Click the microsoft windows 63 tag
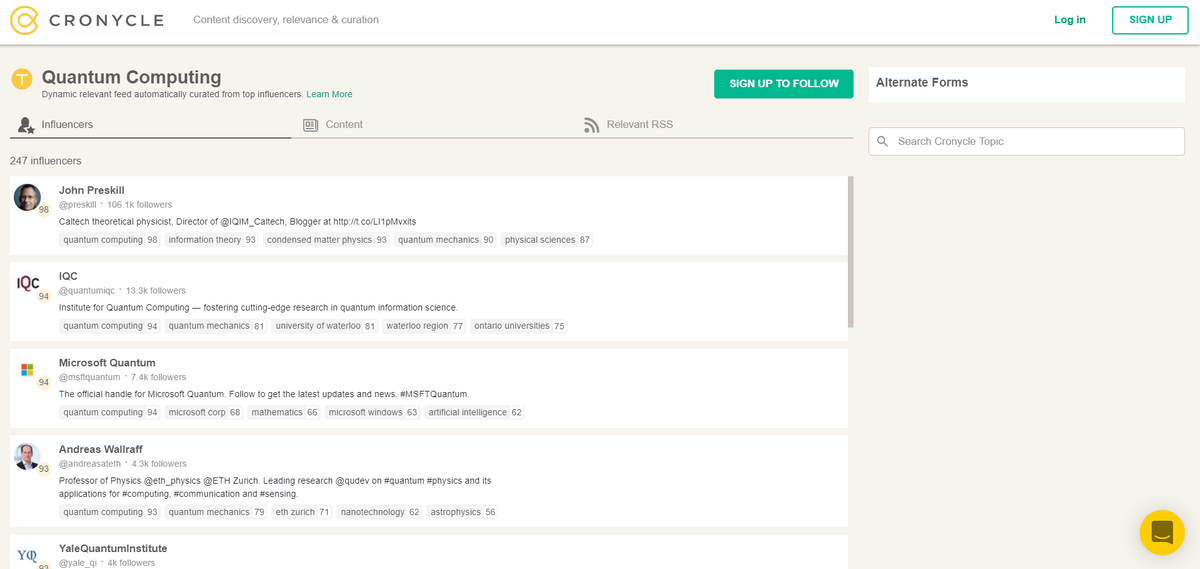 pyautogui.click(x=372, y=412)
